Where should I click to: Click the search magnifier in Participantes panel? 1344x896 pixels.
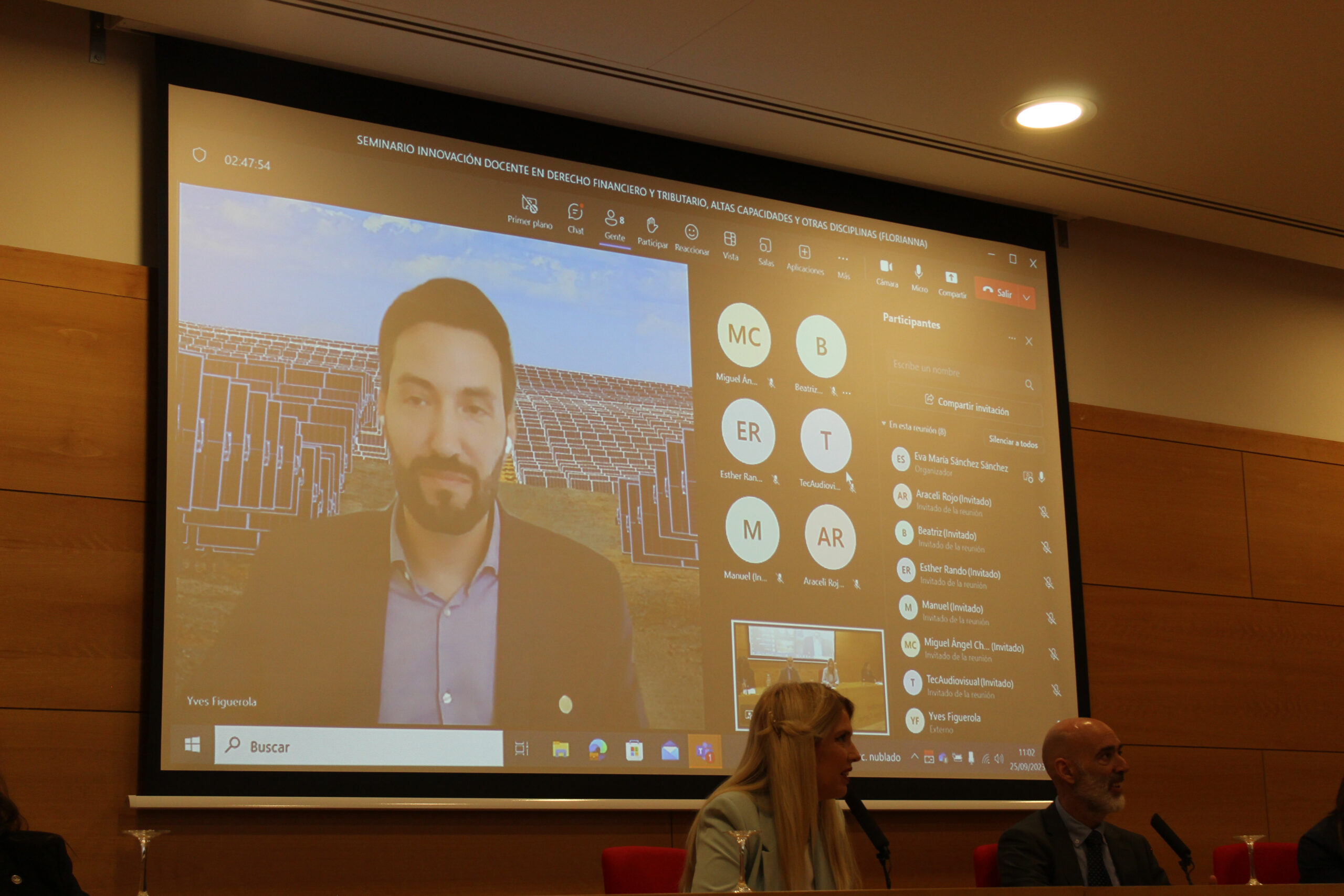click(x=1029, y=385)
